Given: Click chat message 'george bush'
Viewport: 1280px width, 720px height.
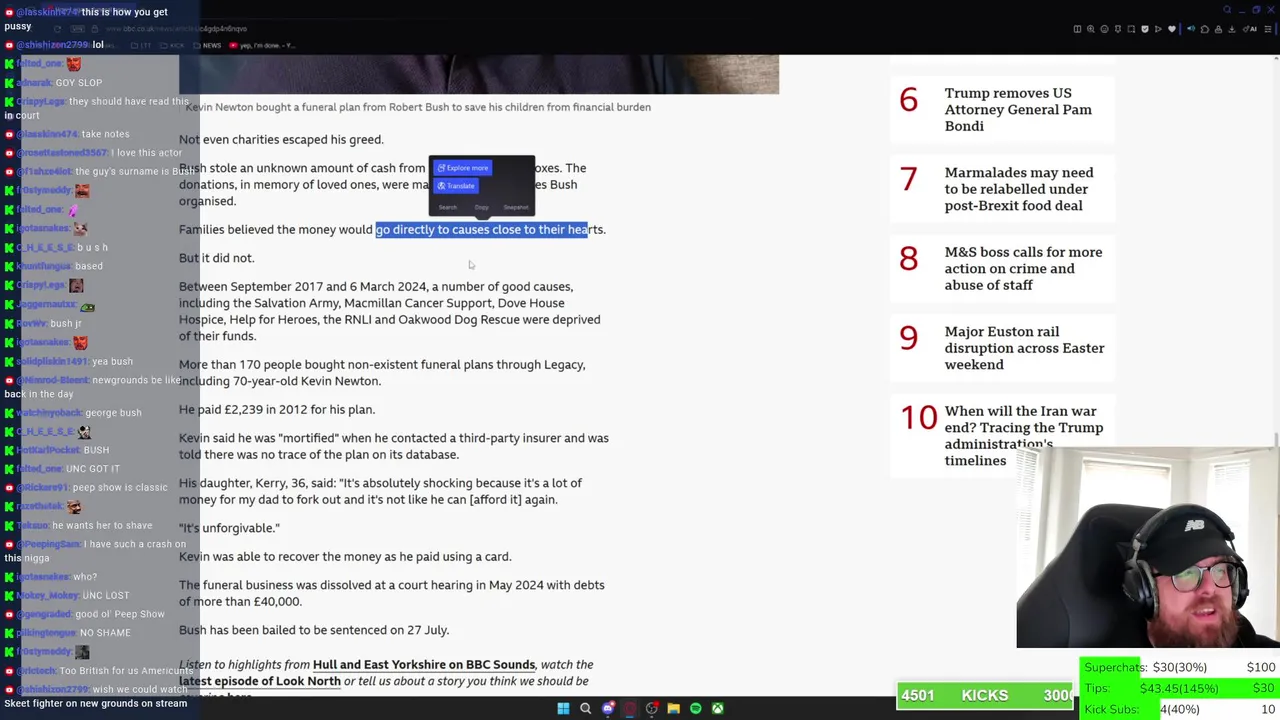Looking at the screenshot, I should [113, 413].
